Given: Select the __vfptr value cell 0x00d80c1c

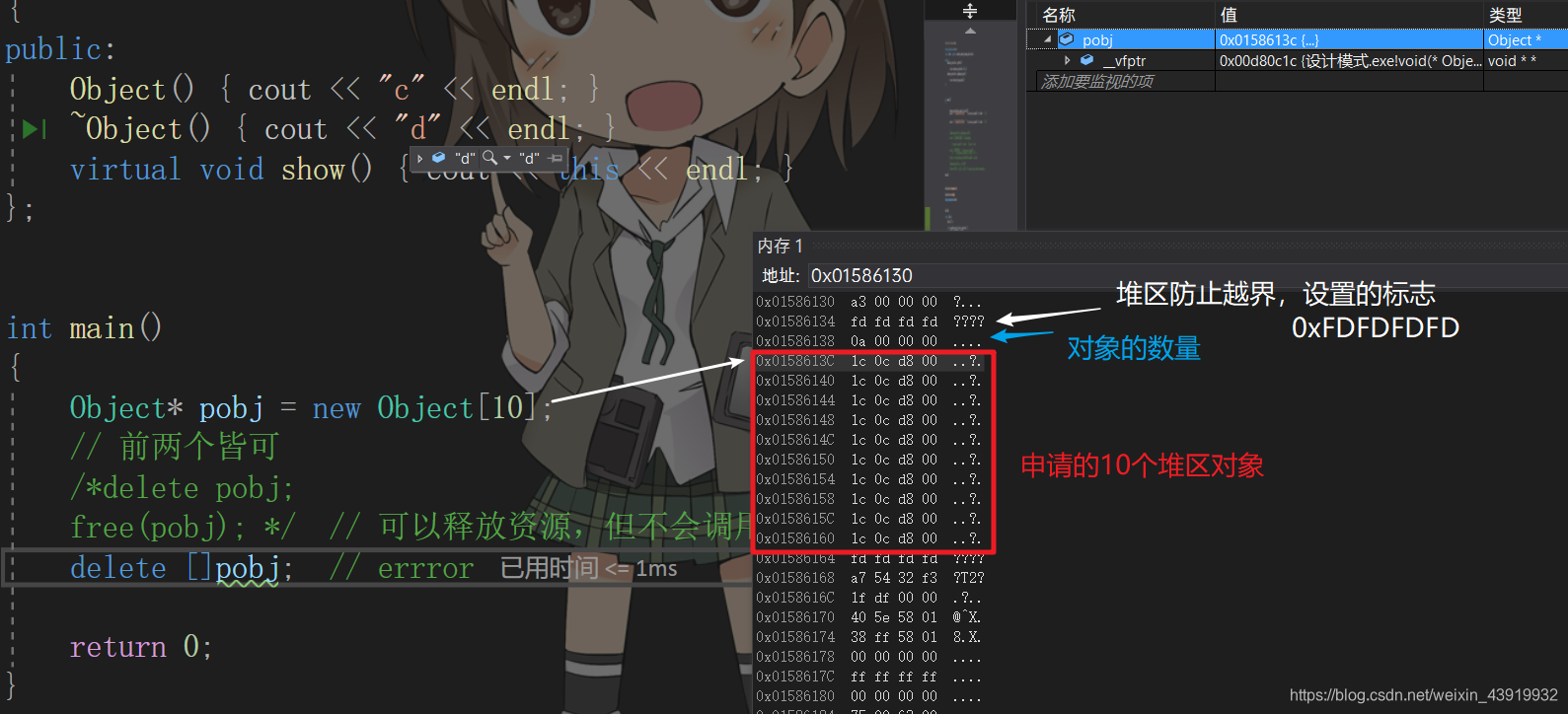Looking at the screenshot, I should pyautogui.click(x=1349, y=61).
